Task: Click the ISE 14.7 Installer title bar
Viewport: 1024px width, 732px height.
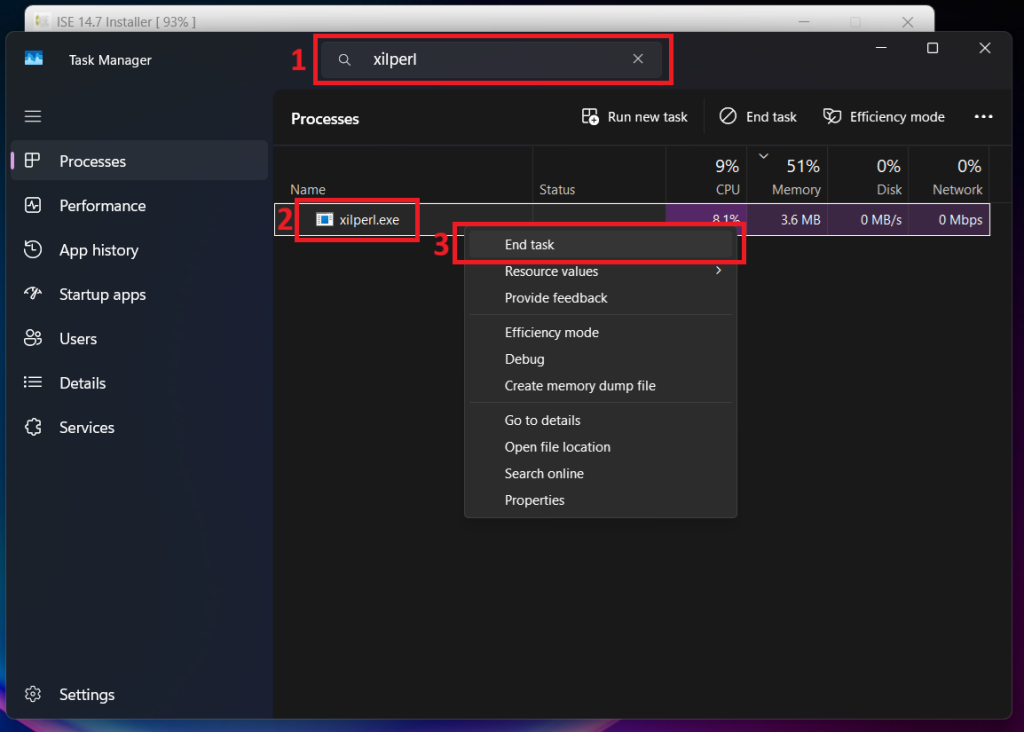Action: 479,20
